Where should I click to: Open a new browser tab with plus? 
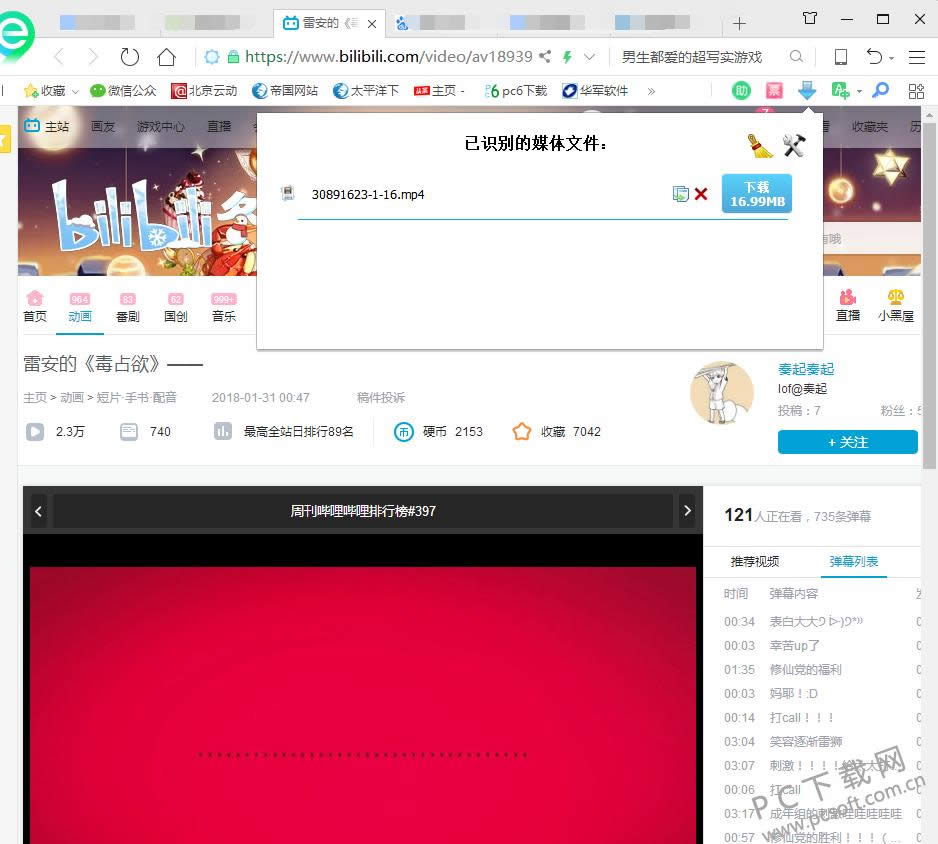tap(740, 23)
